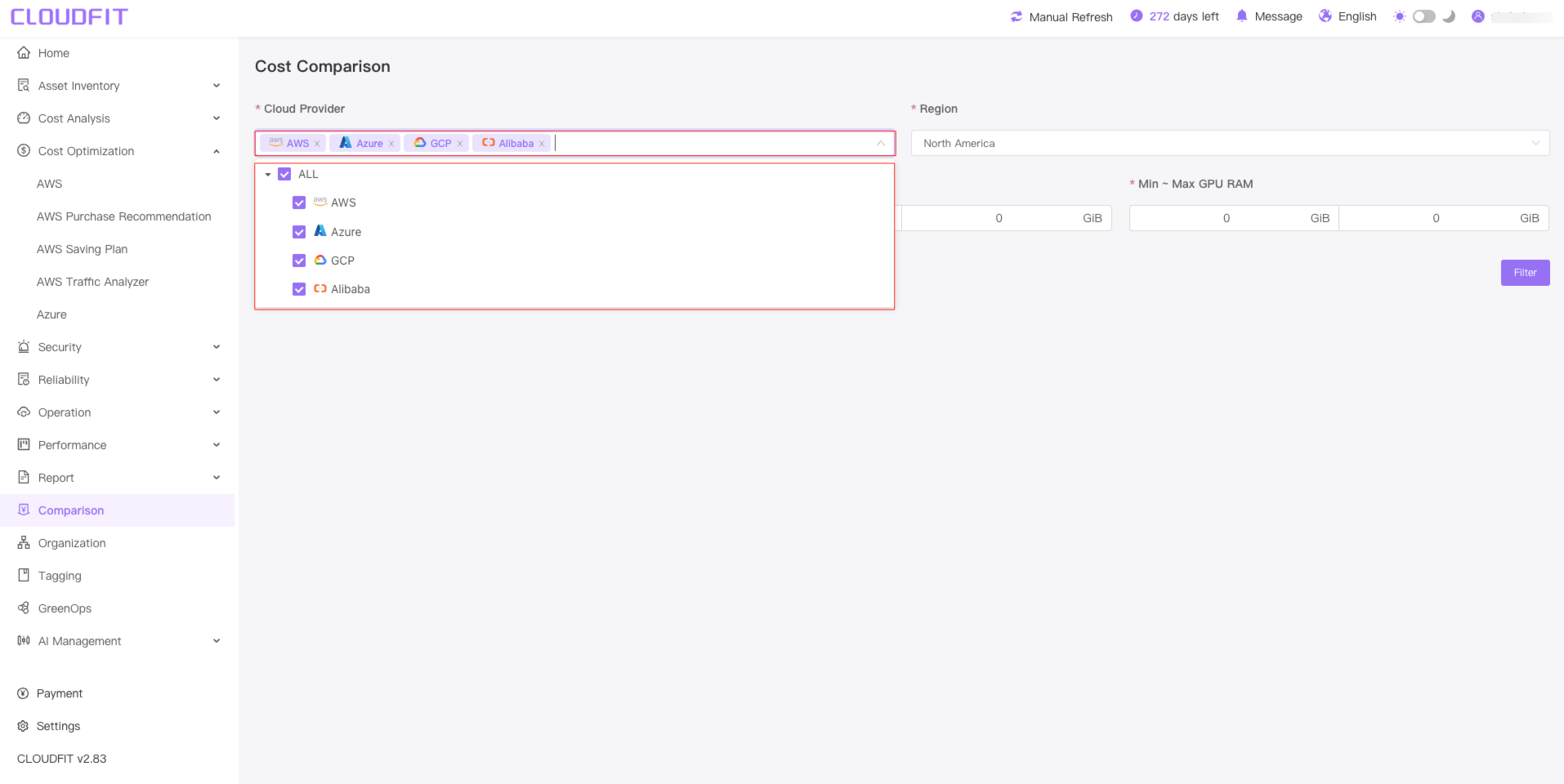Click the Report file icon

24,478
